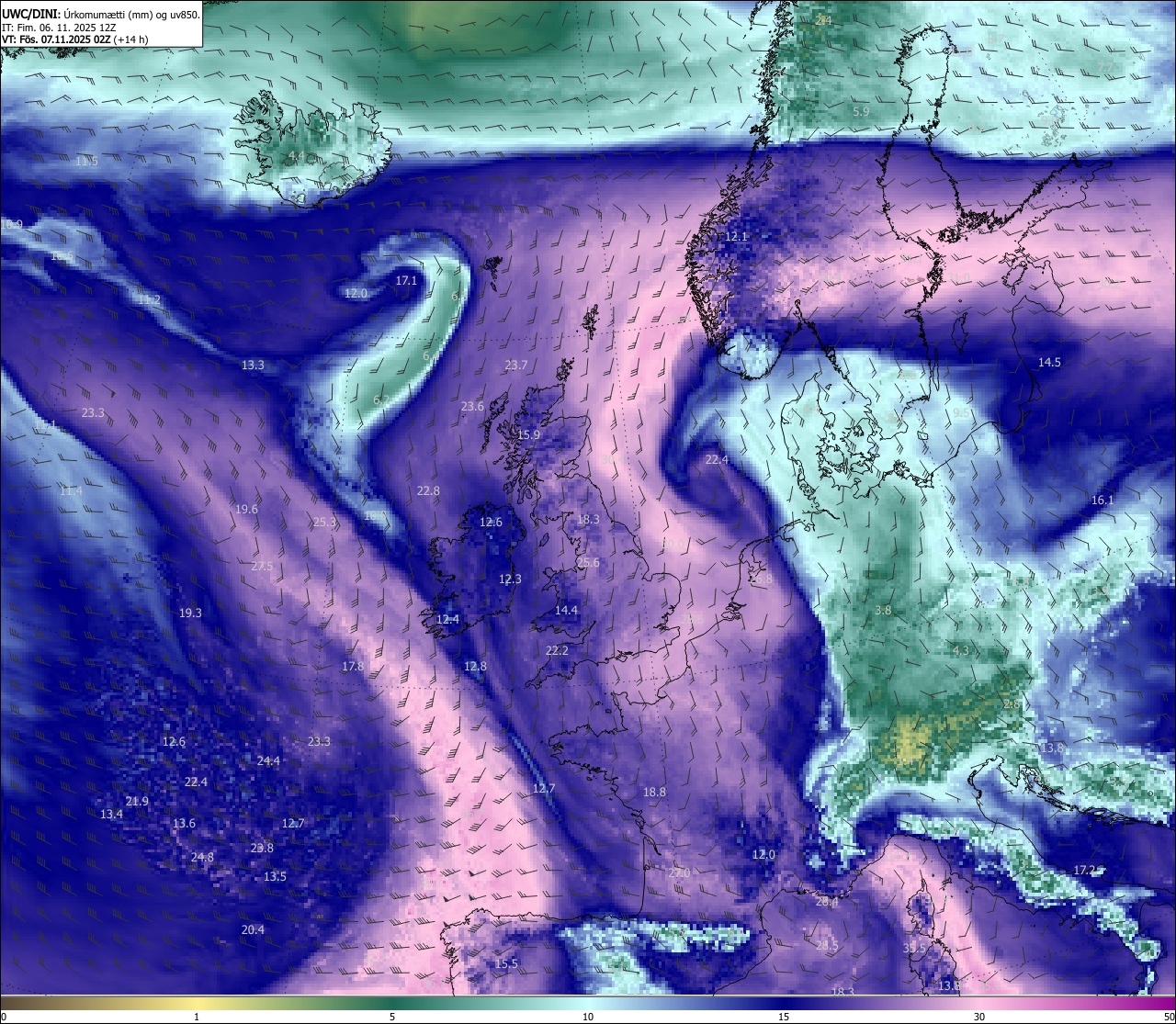This screenshot has width=1176, height=1024.
Task: Click the 14.5 value over the Baltic
Action: click(x=1049, y=362)
